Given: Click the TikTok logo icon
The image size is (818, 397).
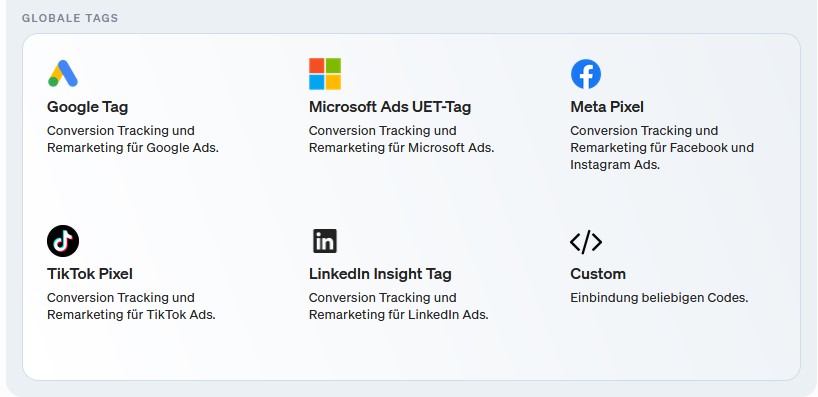Looking at the screenshot, I should [x=63, y=241].
